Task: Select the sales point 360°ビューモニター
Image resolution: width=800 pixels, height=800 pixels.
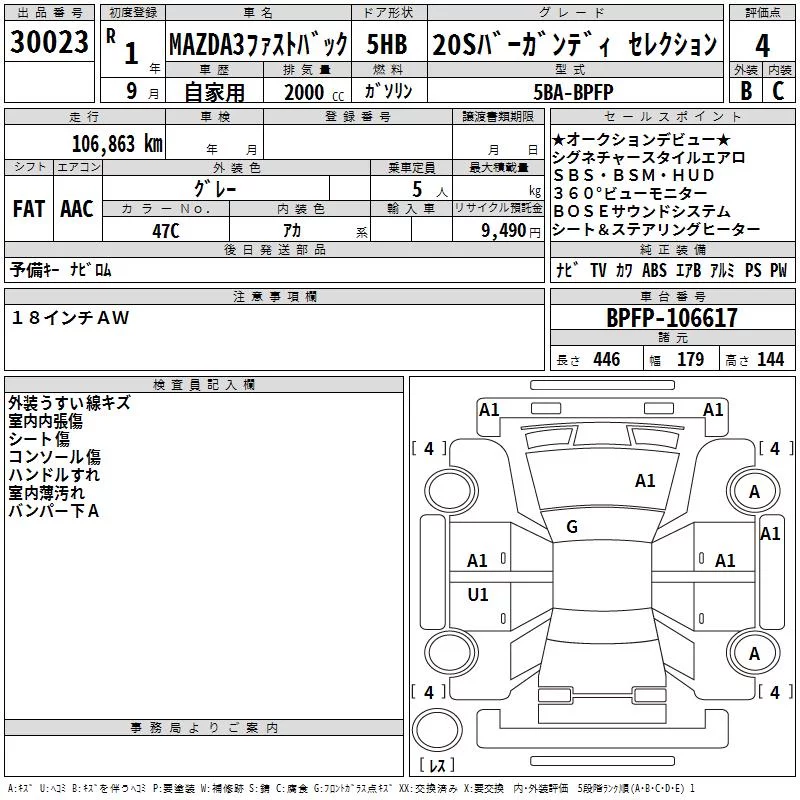Action: (631, 193)
